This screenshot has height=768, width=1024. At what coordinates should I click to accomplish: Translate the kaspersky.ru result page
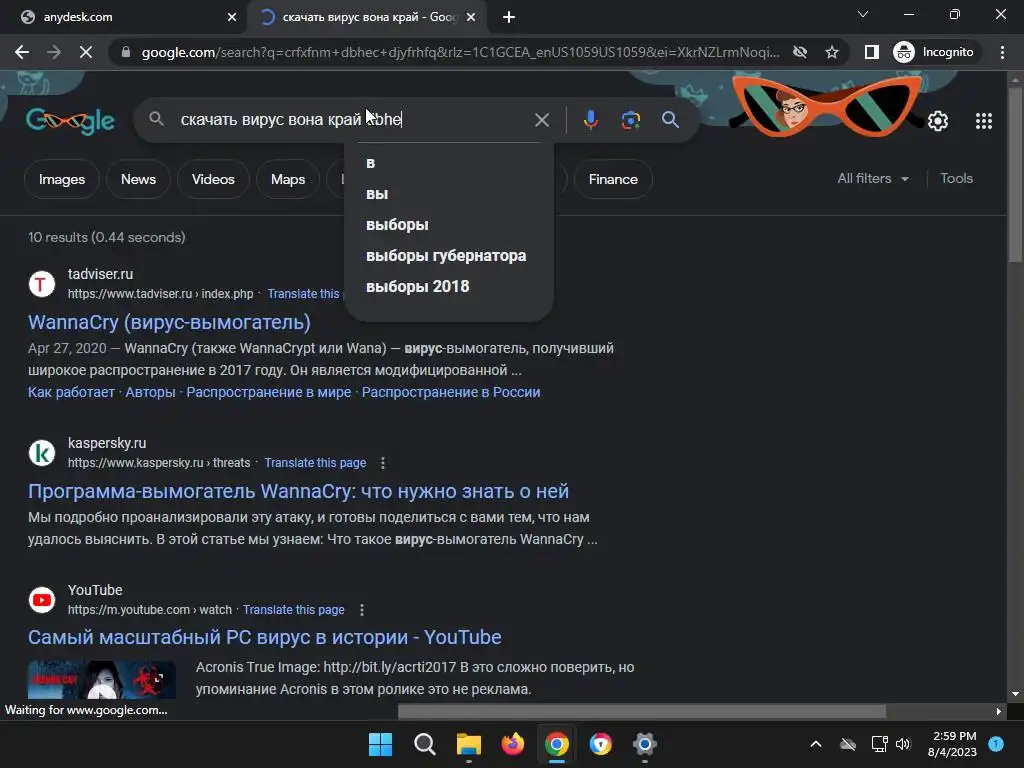pos(315,462)
